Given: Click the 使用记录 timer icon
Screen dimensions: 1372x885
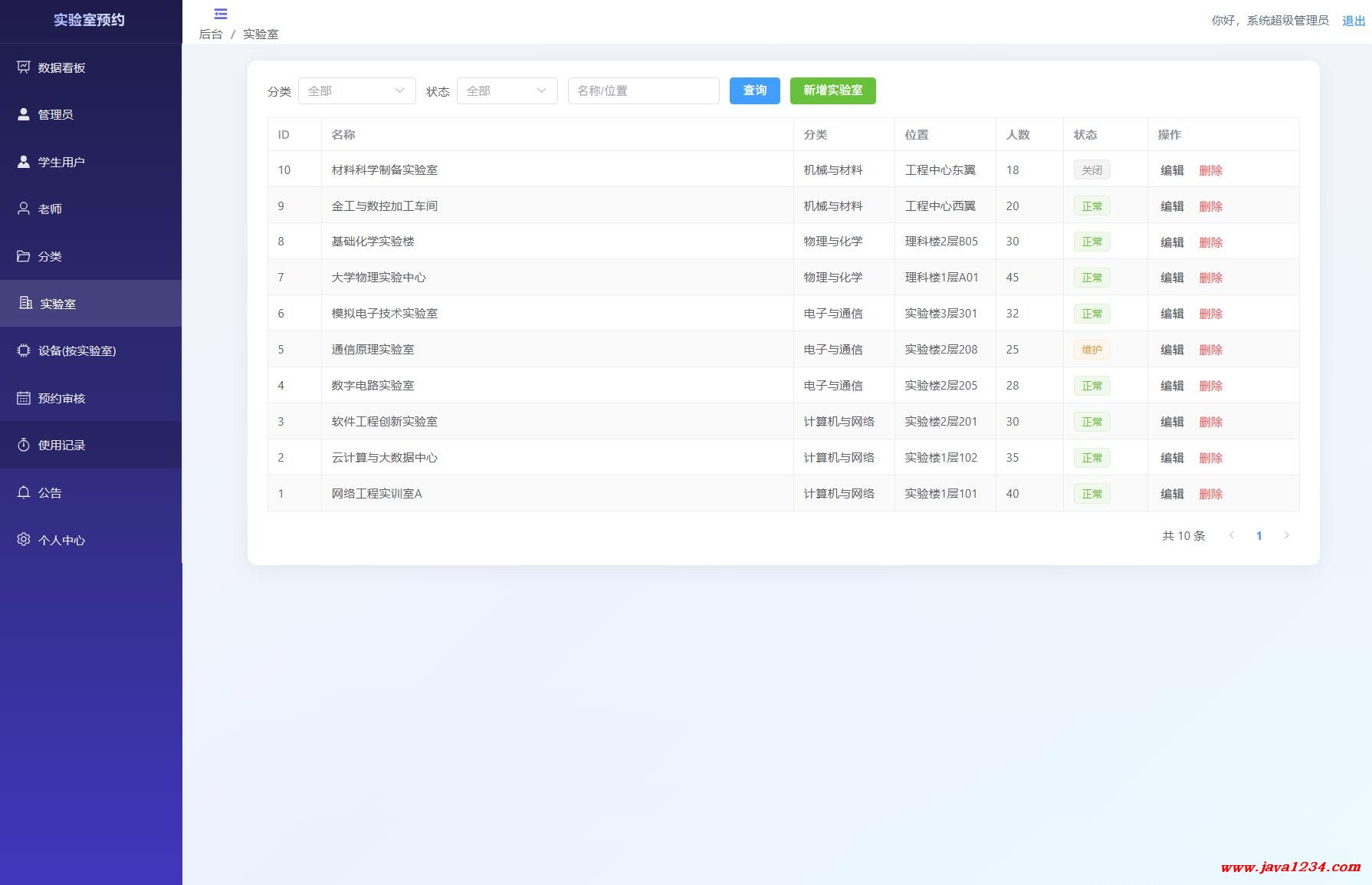Looking at the screenshot, I should coord(24,445).
